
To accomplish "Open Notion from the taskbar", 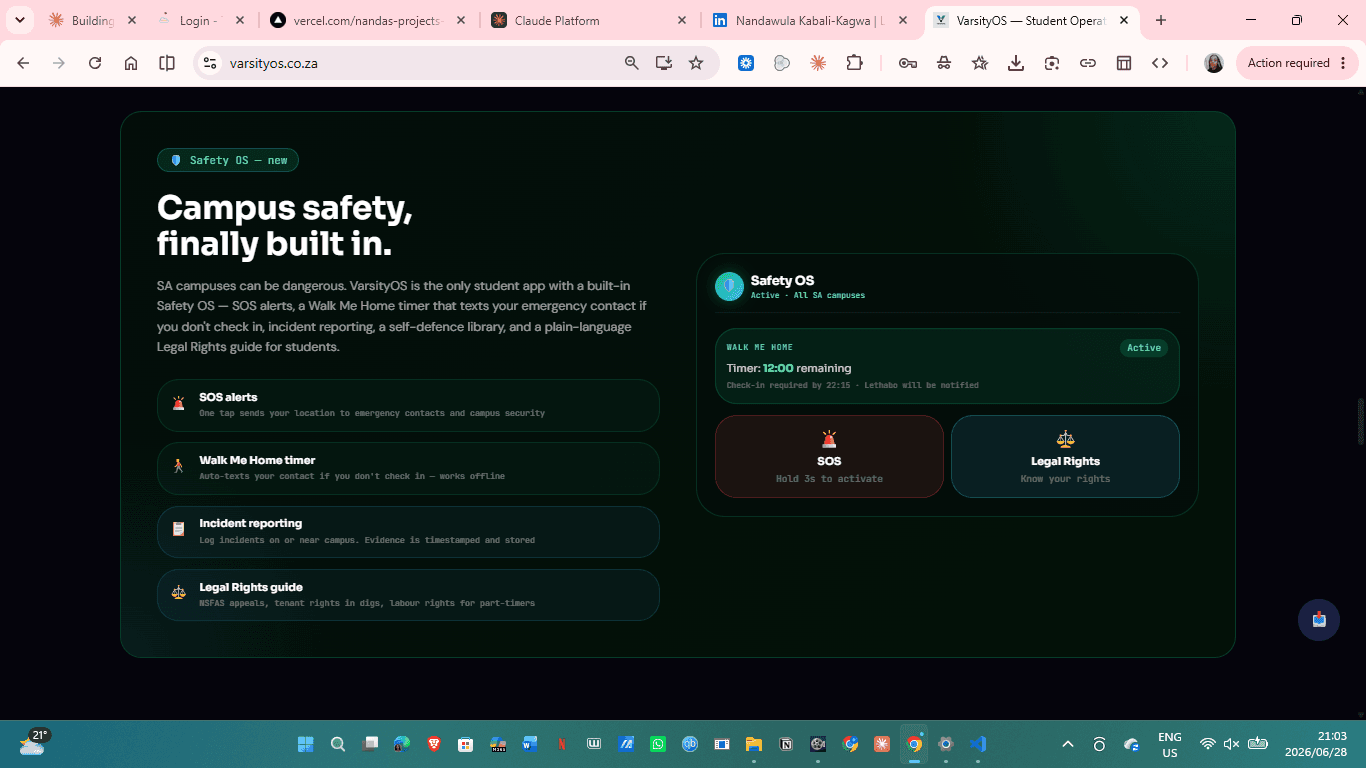I will [786, 744].
